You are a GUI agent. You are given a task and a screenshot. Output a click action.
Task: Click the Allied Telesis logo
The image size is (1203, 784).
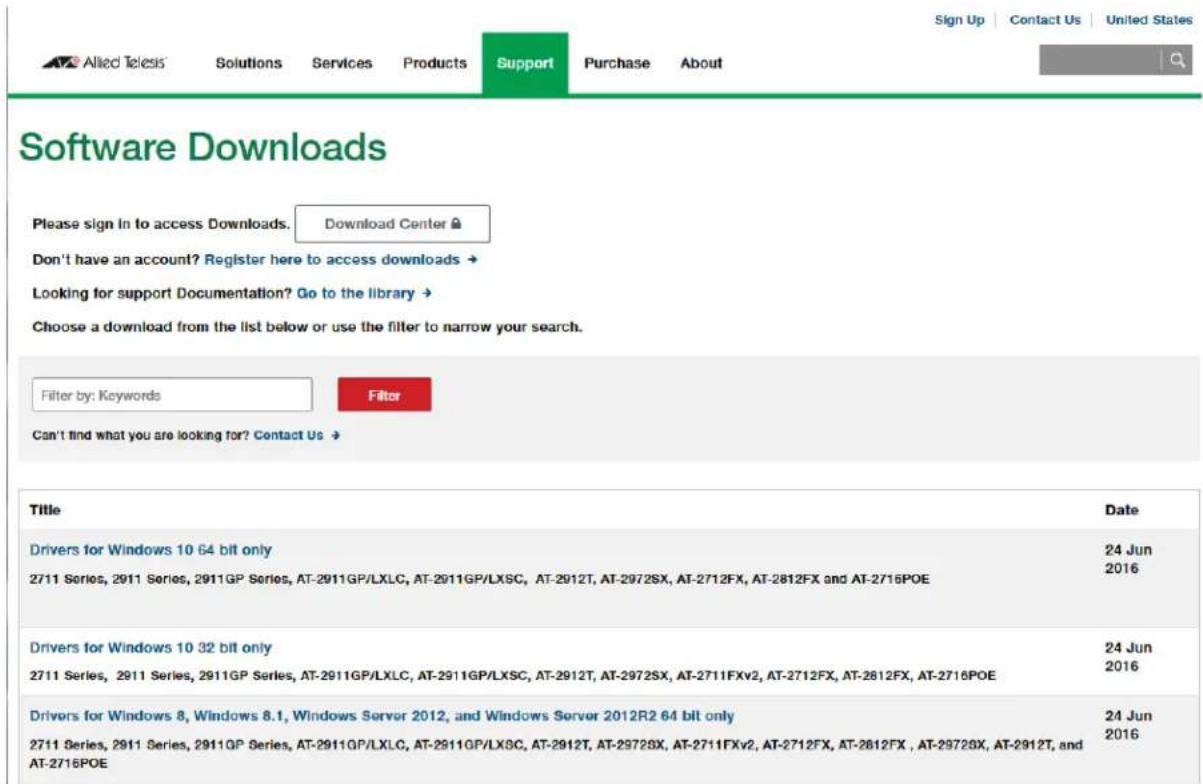tap(104, 63)
